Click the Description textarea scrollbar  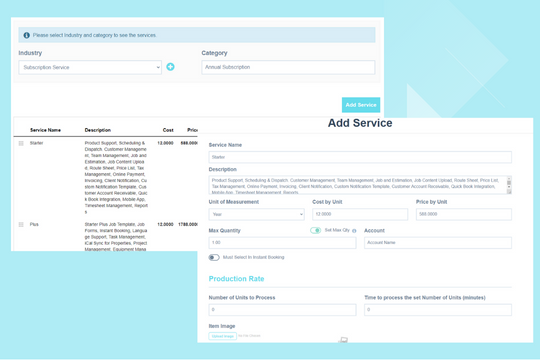click(x=509, y=185)
